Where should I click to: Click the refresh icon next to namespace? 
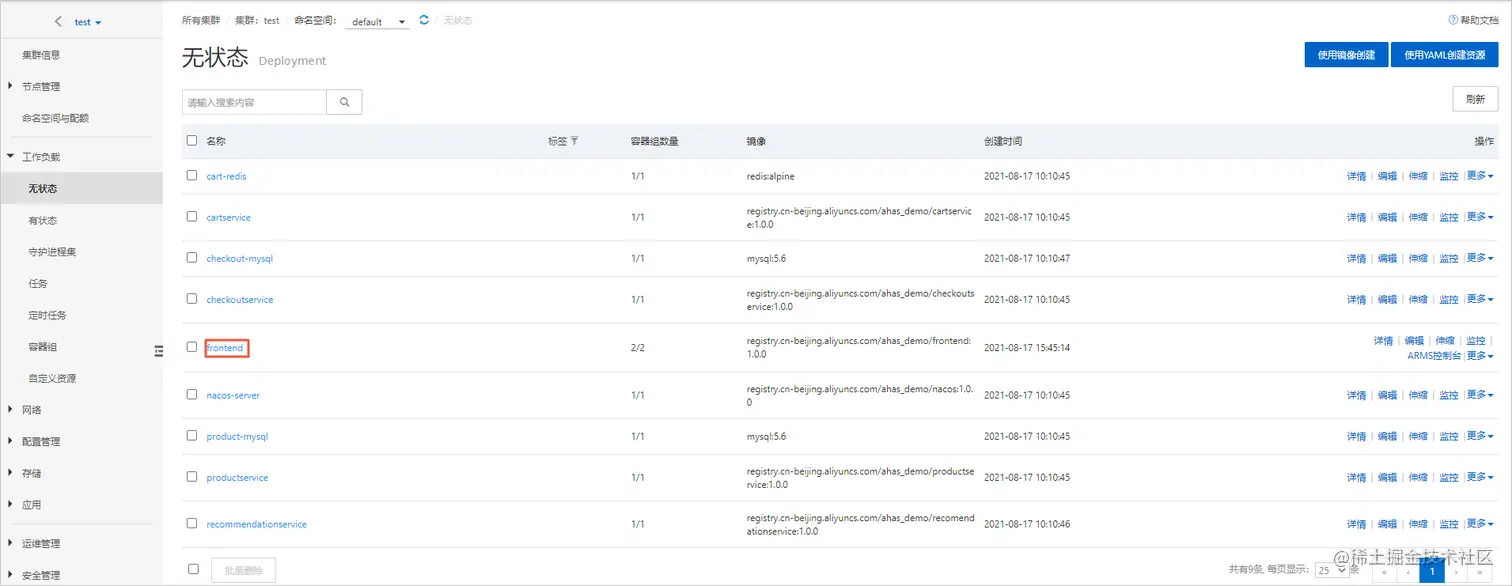pyautogui.click(x=424, y=20)
